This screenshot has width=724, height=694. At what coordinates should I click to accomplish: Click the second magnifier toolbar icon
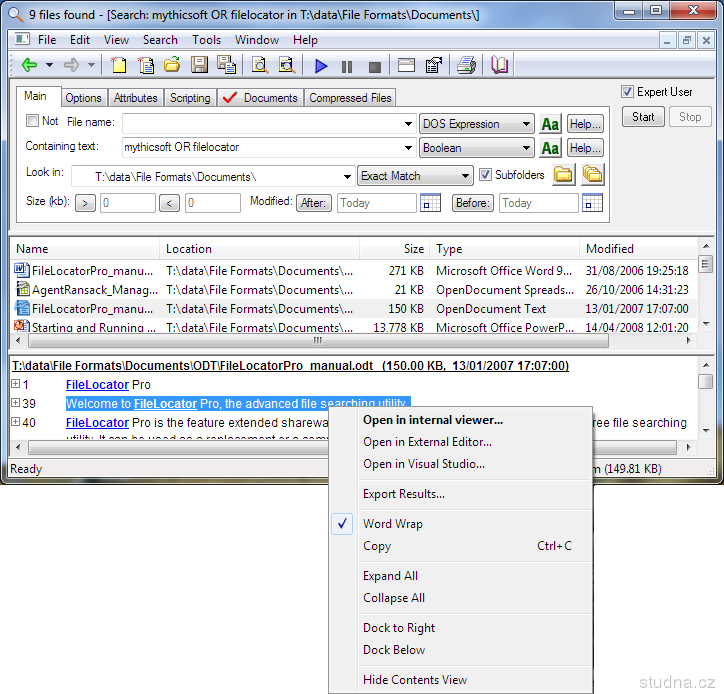tap(287, 65)
